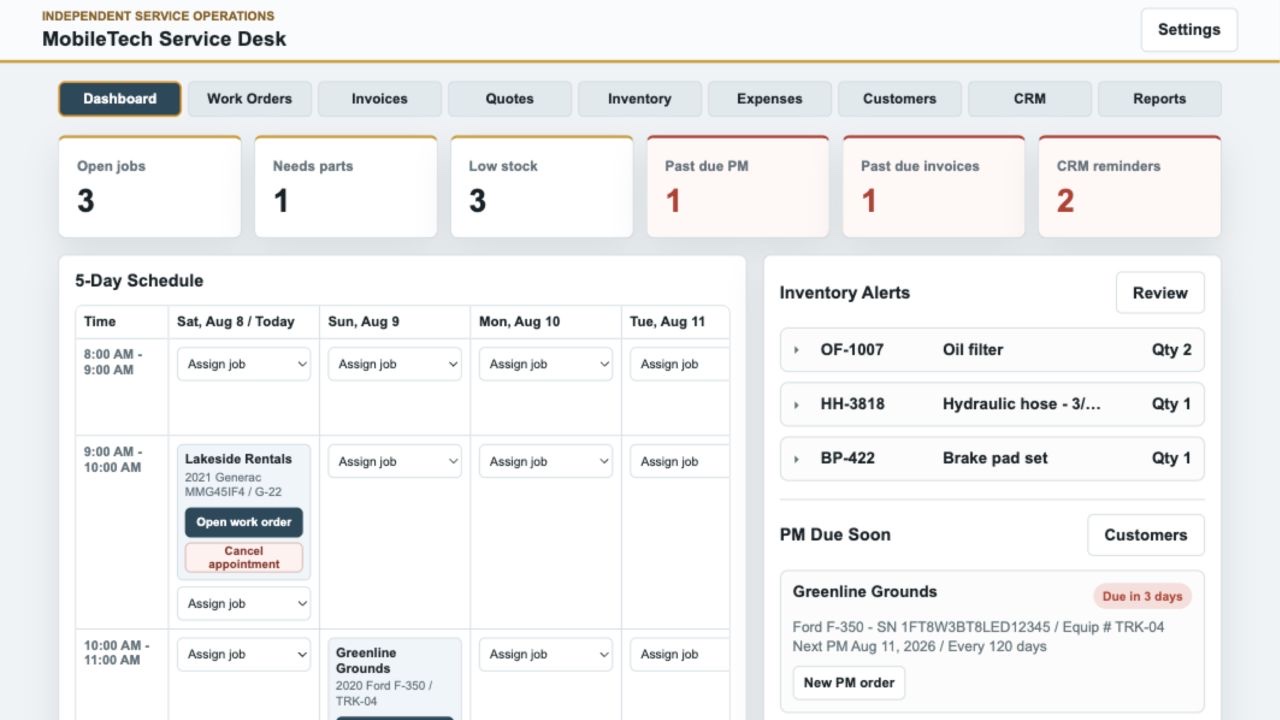Click the 8:00 AM - 9:00 AM time label
This screenshot has width=1280, height=720.
tap(113, 362)
